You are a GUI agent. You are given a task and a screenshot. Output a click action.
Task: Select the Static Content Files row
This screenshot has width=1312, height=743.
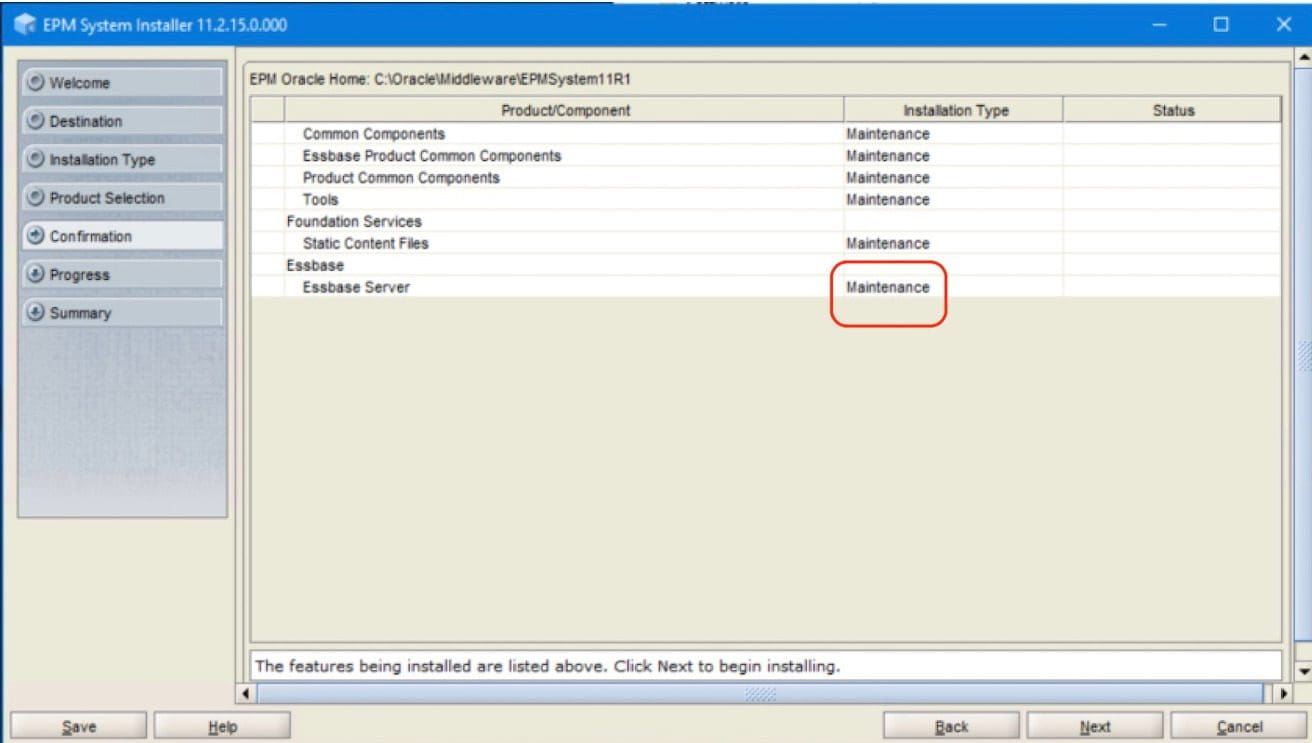click(x=765, y=243)
